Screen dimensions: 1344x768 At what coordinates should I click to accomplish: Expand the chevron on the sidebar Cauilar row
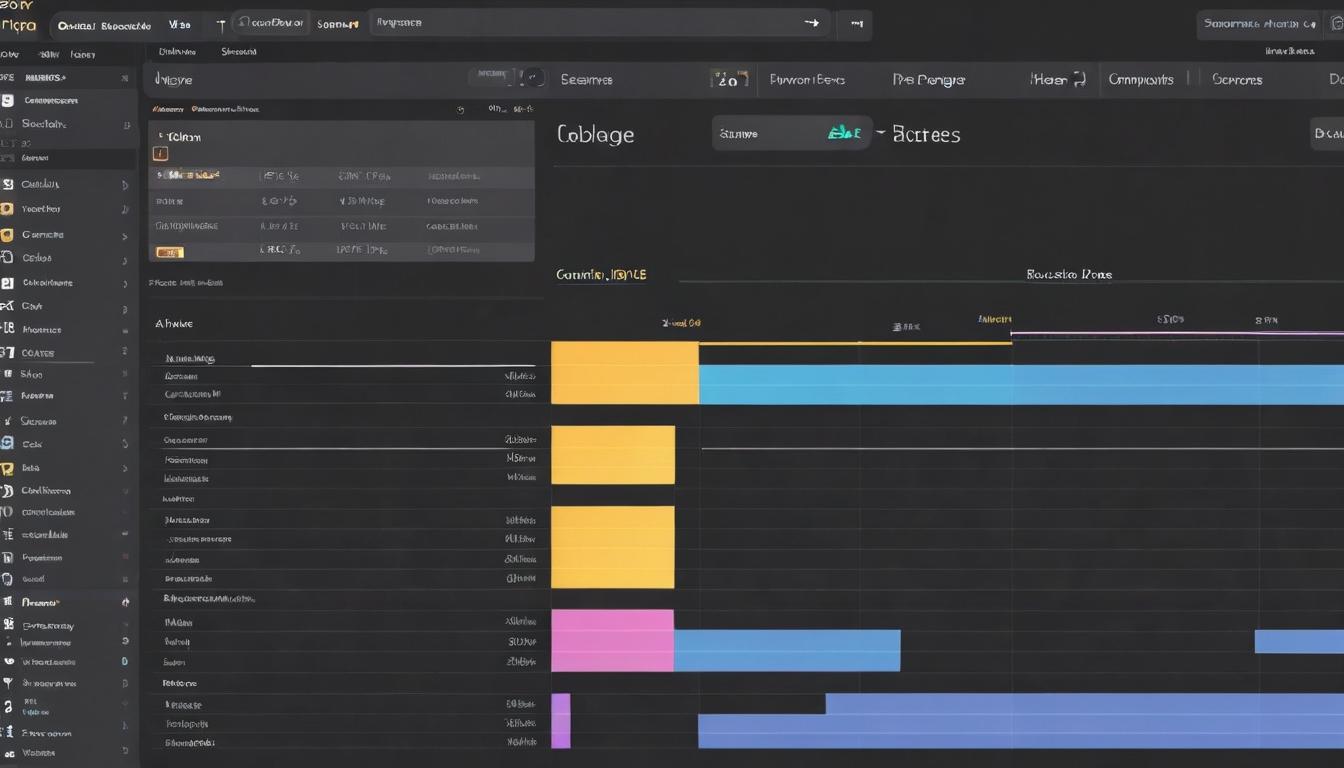(125, 185)
